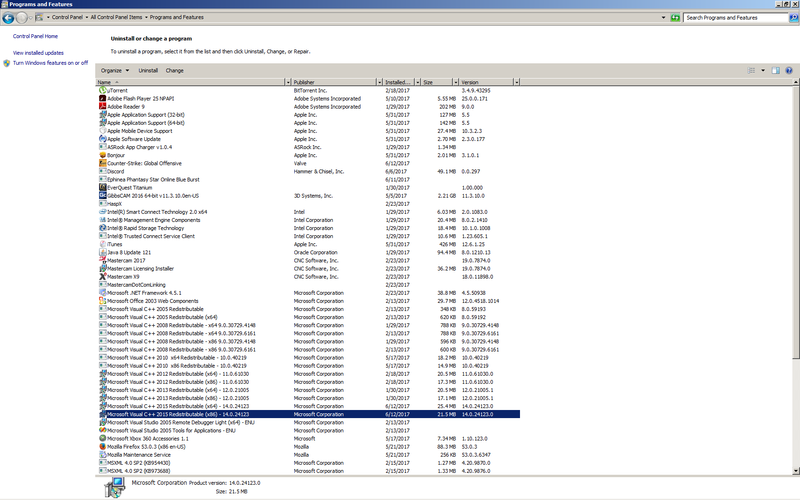Select the Mozilla Firefox 53.0.3 icon
This screenshot has height=500, width=800.
103,446
